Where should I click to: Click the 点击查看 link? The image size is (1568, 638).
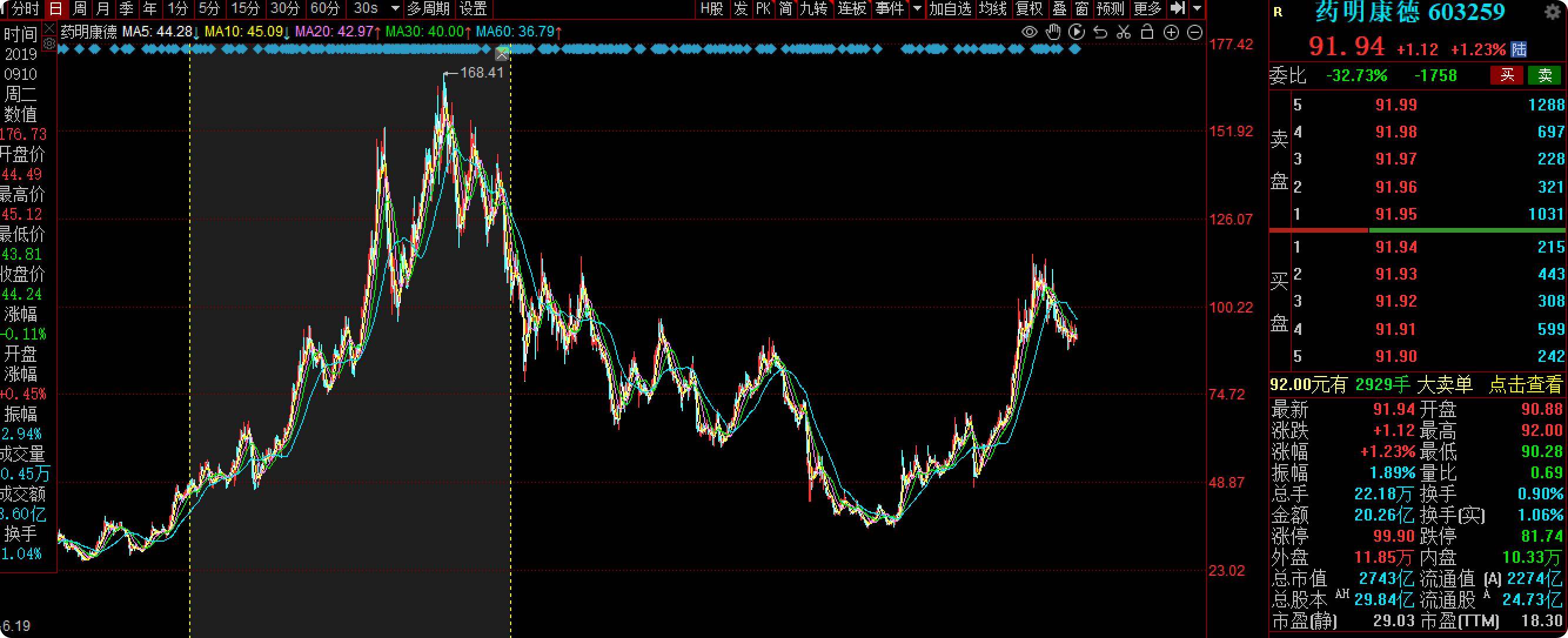[1526, 385]
